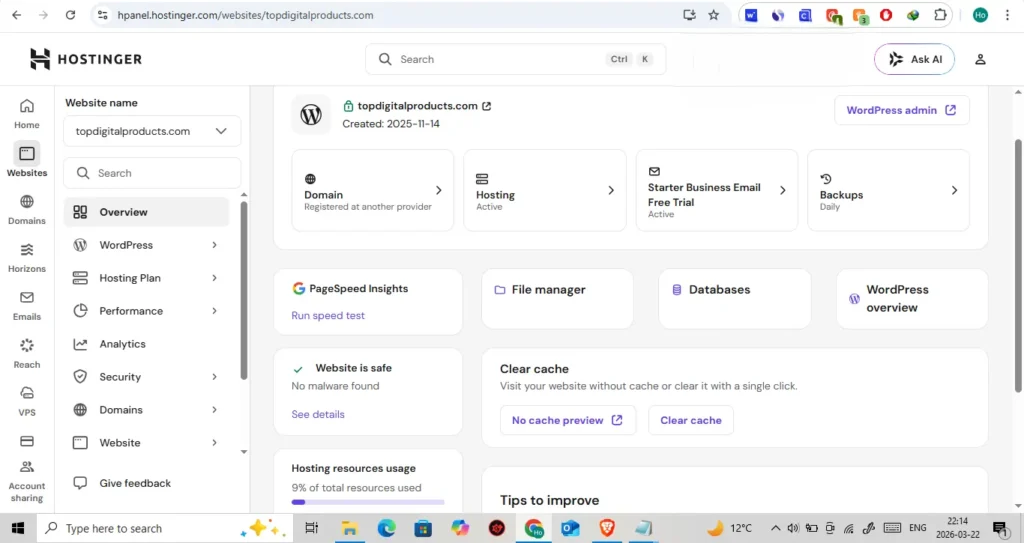Click the sidebar Search field
Image resolution: width=1024 pixels, height=543 pixels.
152,173
